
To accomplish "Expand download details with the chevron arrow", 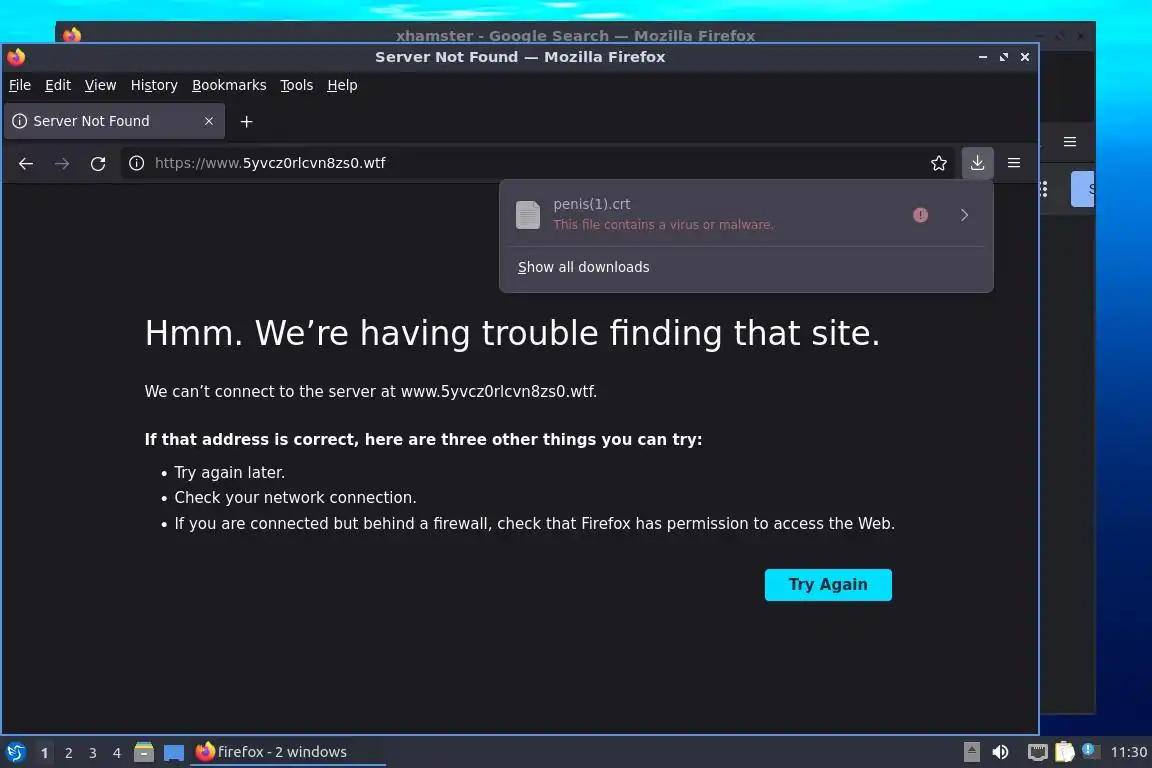I will [964, 215].
